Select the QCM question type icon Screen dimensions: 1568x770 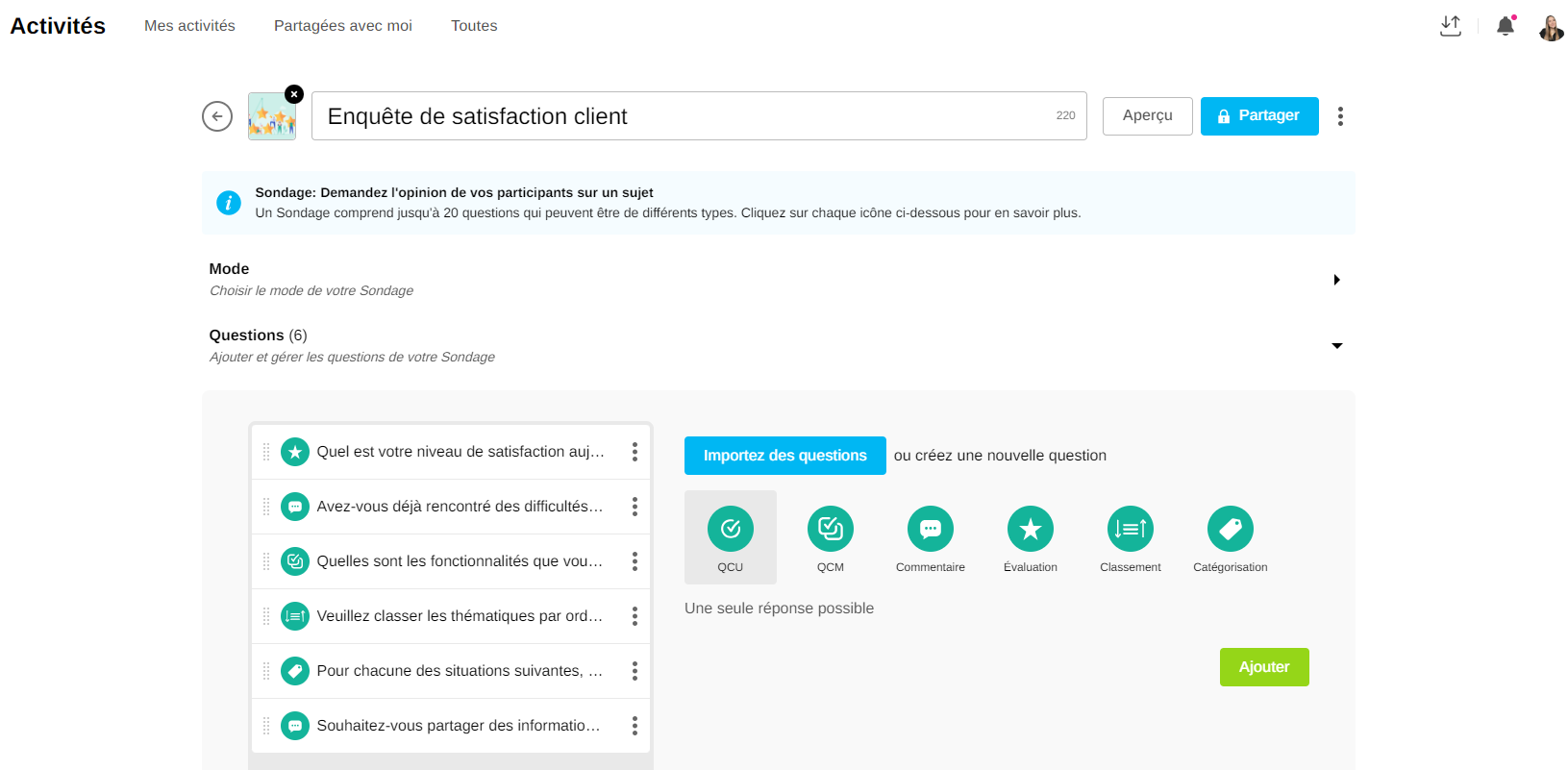(x=830, y=529)
